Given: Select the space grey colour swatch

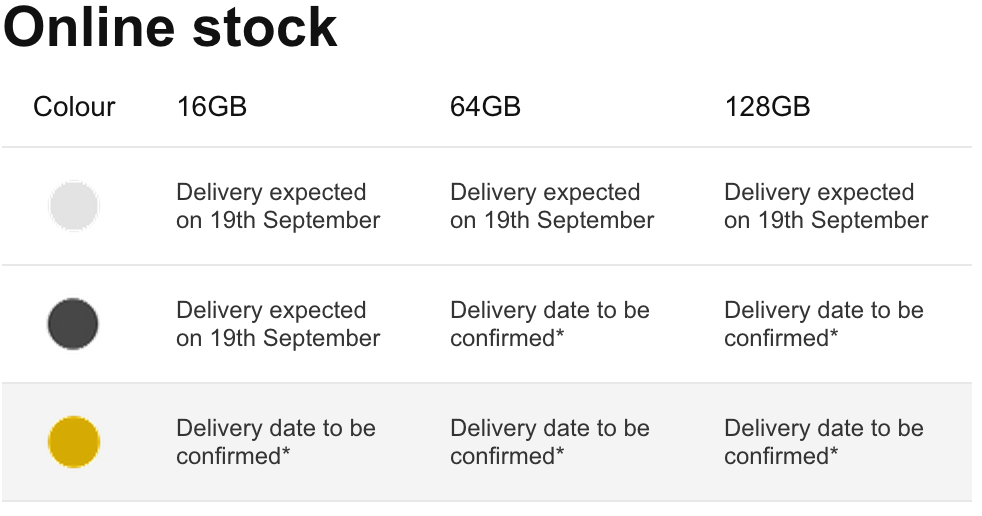Looking at the screenshot, I should click(x=73, y=324).
